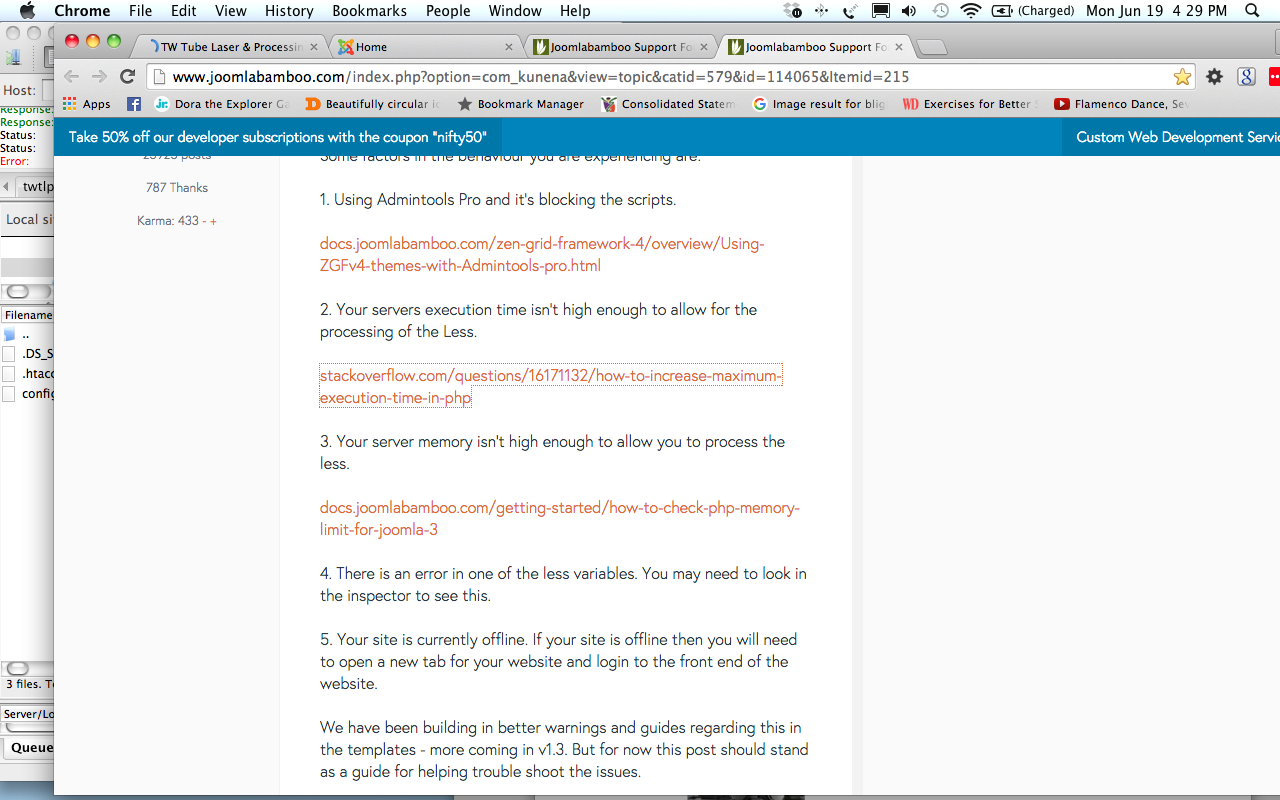Open Image result Google bookmark
Image resolution: width=1280 pixels, height=800 pixels.
819,104
